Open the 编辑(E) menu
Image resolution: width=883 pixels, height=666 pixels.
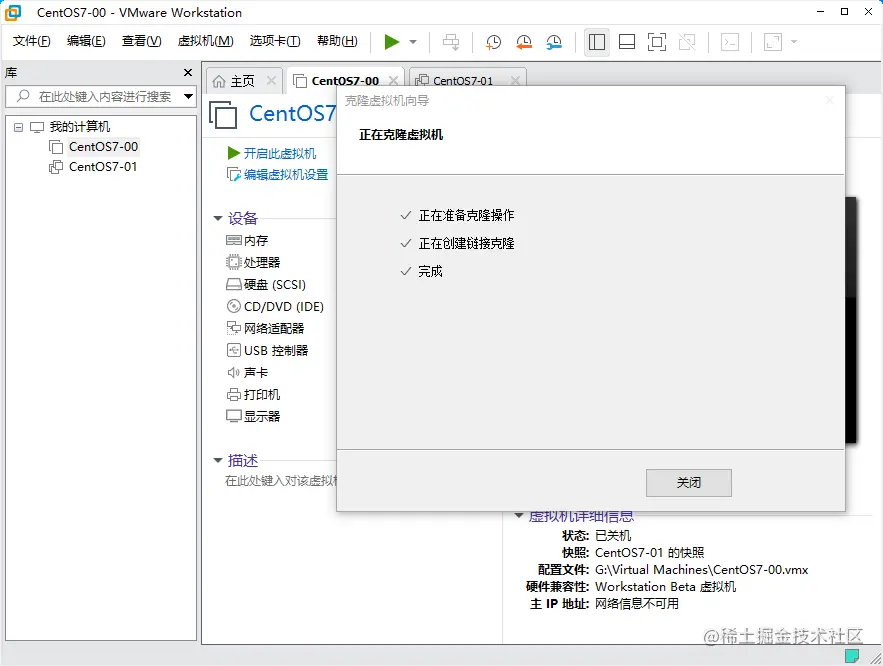click(86, 41)
